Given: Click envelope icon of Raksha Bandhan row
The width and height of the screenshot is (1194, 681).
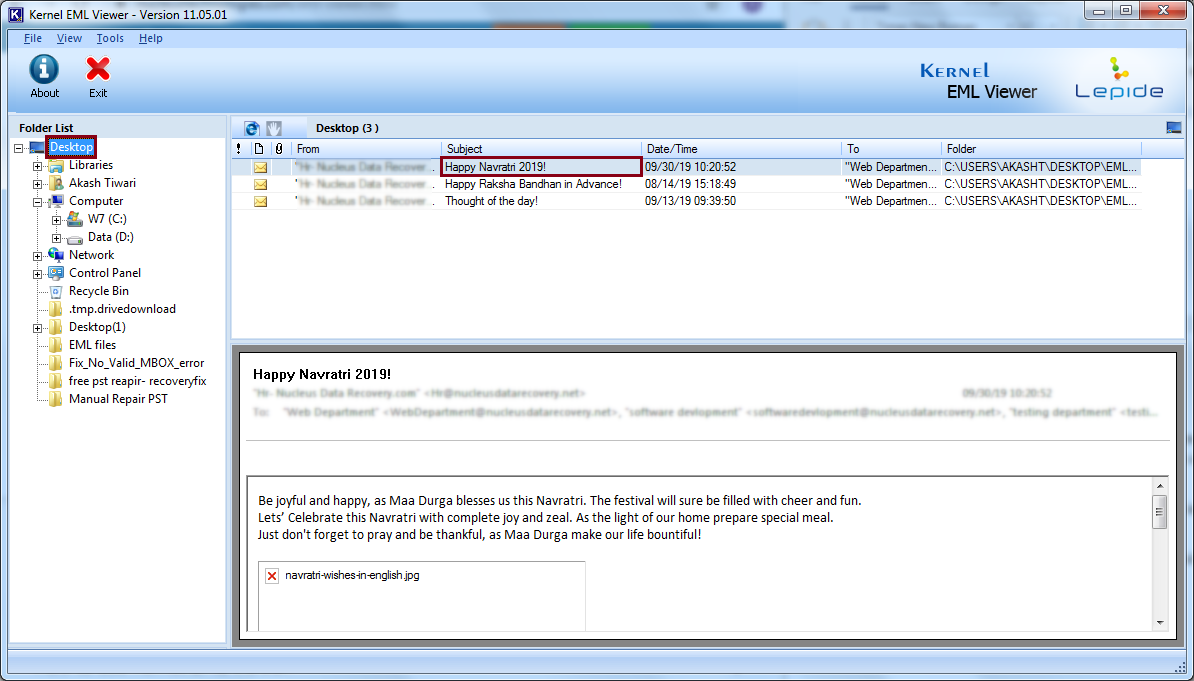Looking at the screenshot, I should [260, 184].
